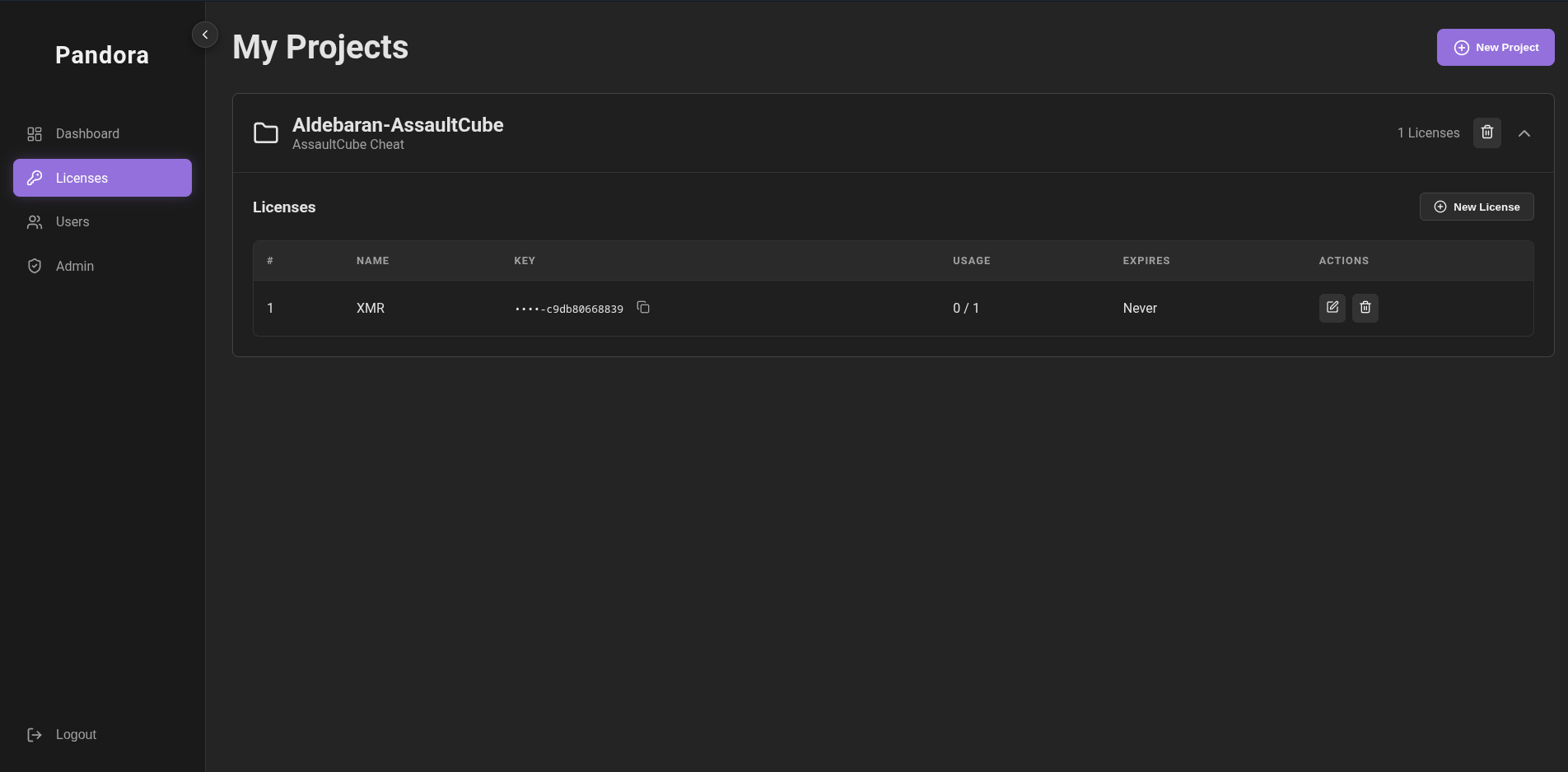Click the My Projects heading
Viewport: 1568px width, 772px height.
point(320,47)
